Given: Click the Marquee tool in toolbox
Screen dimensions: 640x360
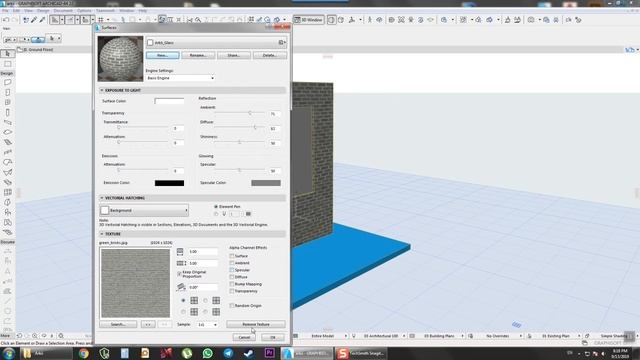Looking at the screenshot, I should 7,64.
